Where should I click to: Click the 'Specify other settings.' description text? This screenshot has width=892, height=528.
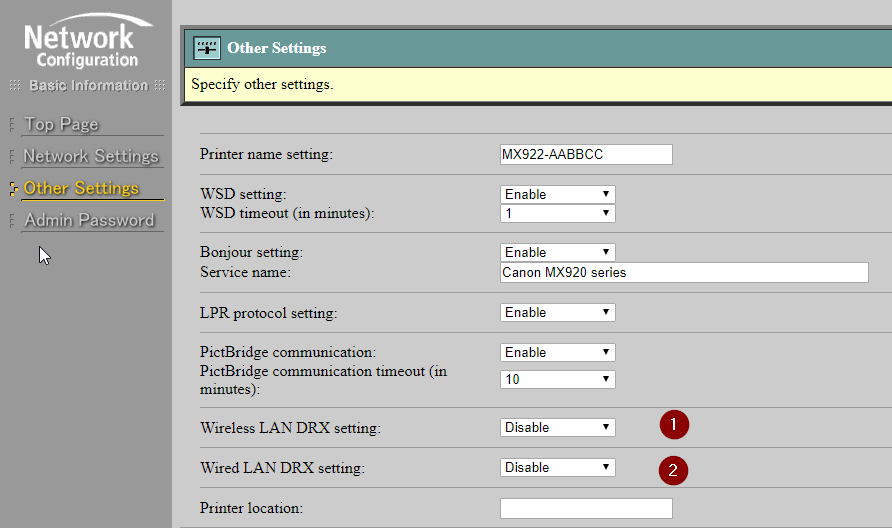tap(262, 84)
